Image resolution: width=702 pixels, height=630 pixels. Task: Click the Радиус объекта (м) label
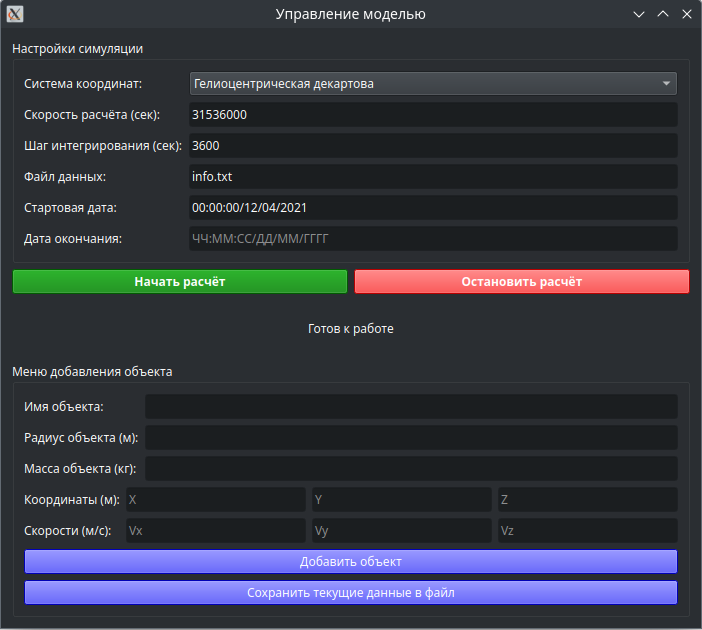pos(81,437)
